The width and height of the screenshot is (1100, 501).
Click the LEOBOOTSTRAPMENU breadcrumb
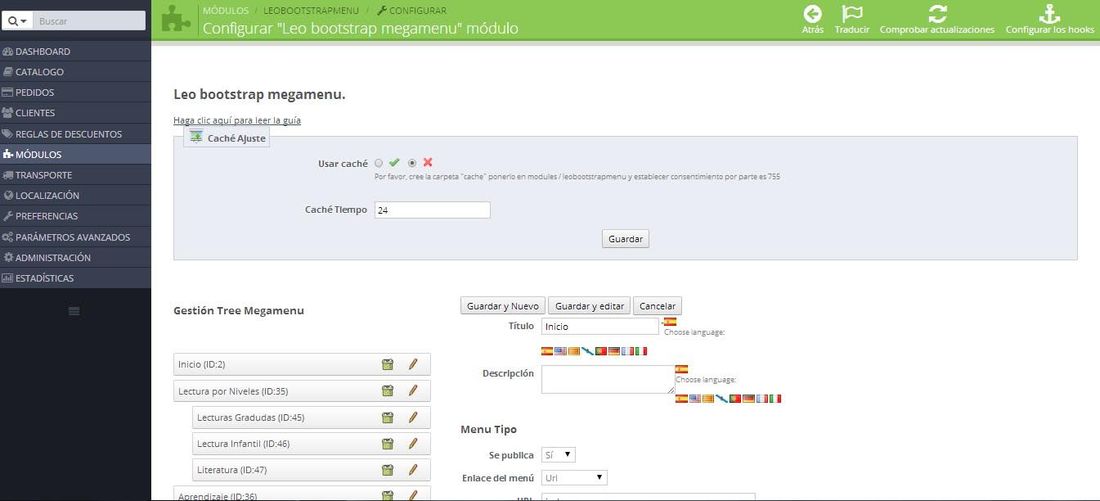(x=311, y=11)
